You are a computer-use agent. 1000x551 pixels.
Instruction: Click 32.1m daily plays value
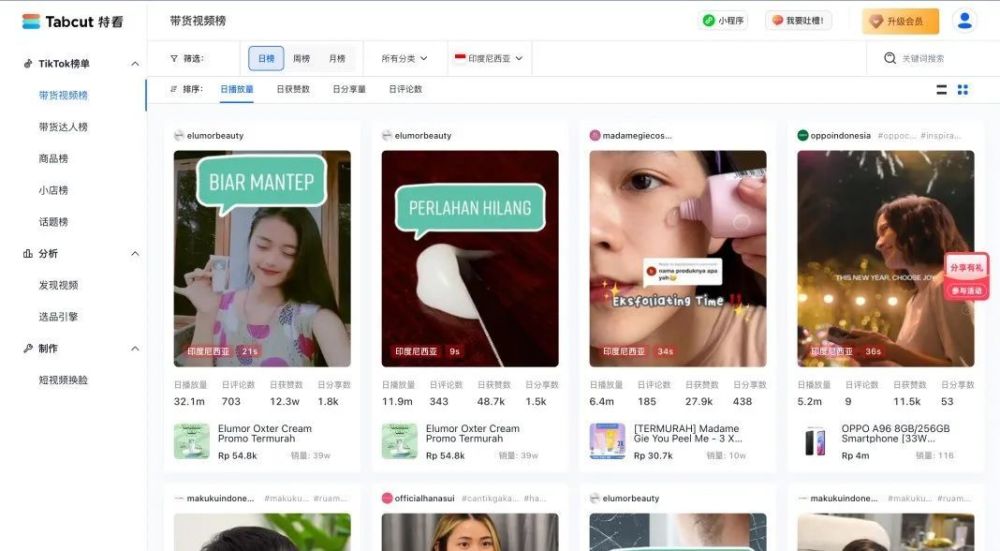click(x=189, y=401)
